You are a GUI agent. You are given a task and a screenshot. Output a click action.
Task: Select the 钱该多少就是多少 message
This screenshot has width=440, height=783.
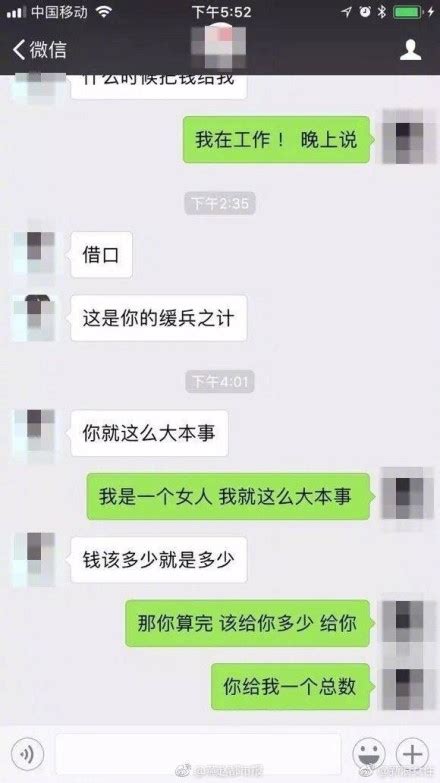click(159, 560)
